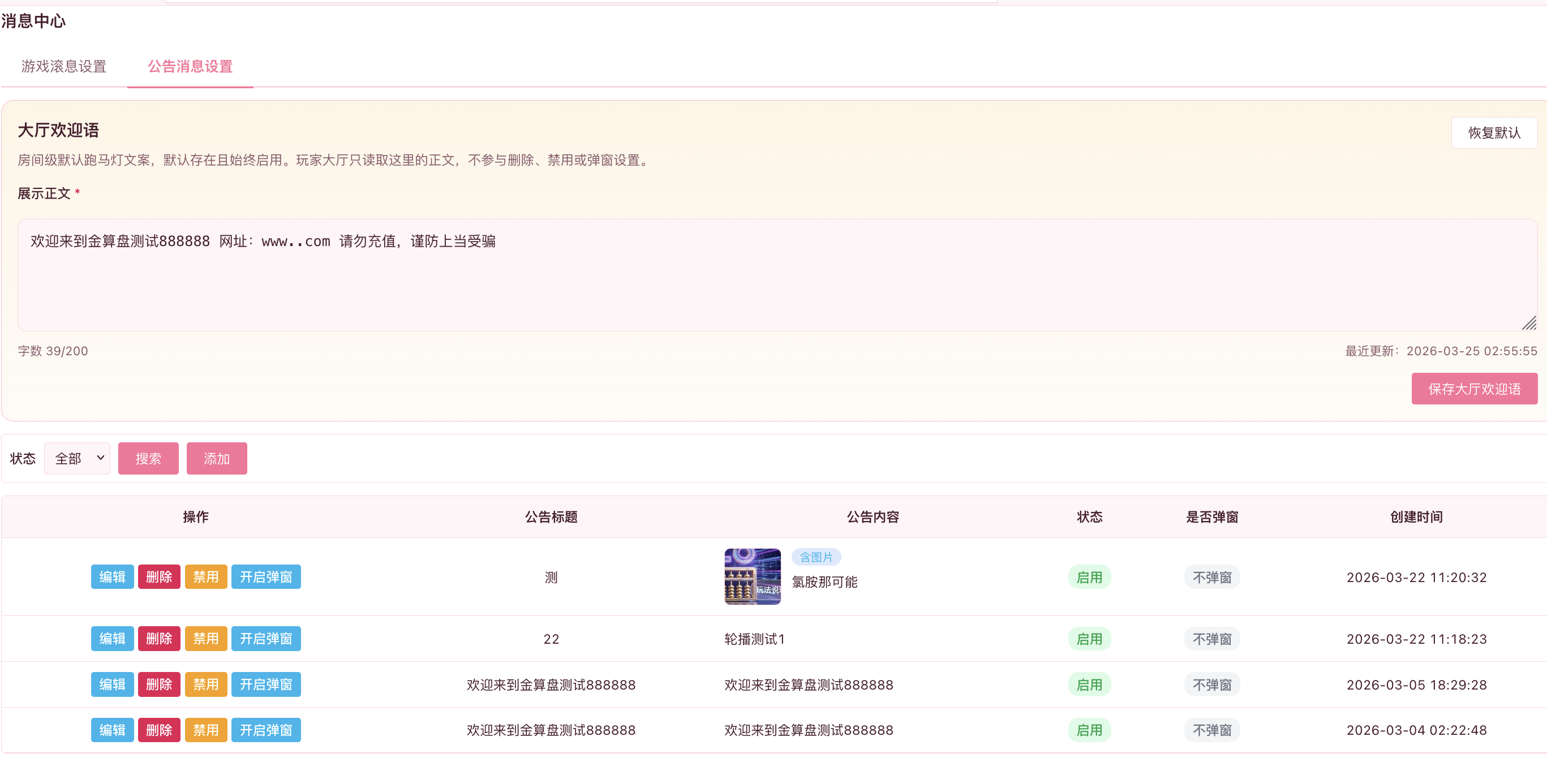Click the 搜索 button
Image resolution: width=1547 pixels, height=784 pixels.
(x=148, y=459)
